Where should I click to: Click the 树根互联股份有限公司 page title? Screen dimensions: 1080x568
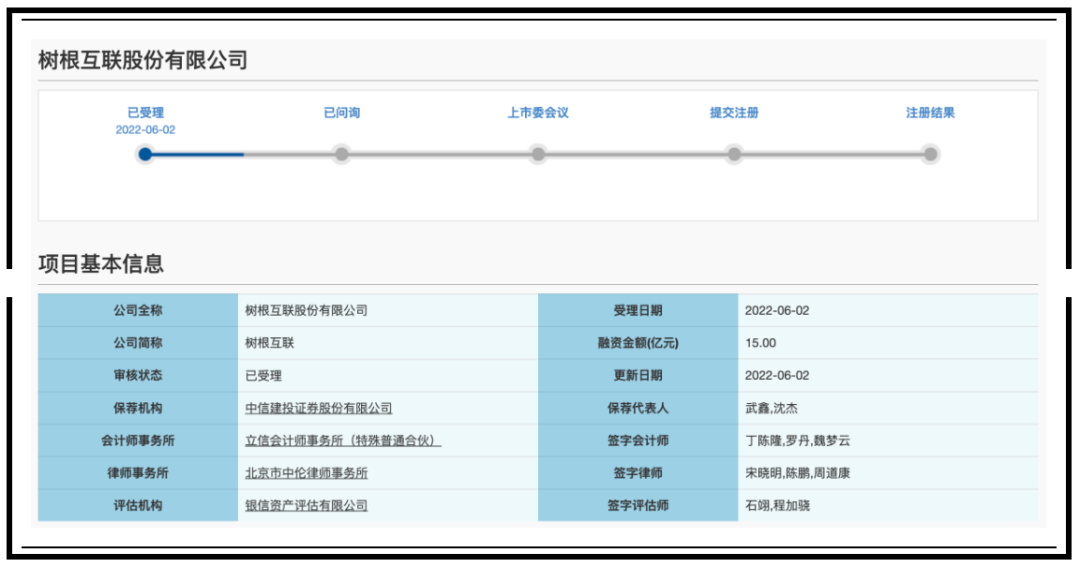(143, 61)
